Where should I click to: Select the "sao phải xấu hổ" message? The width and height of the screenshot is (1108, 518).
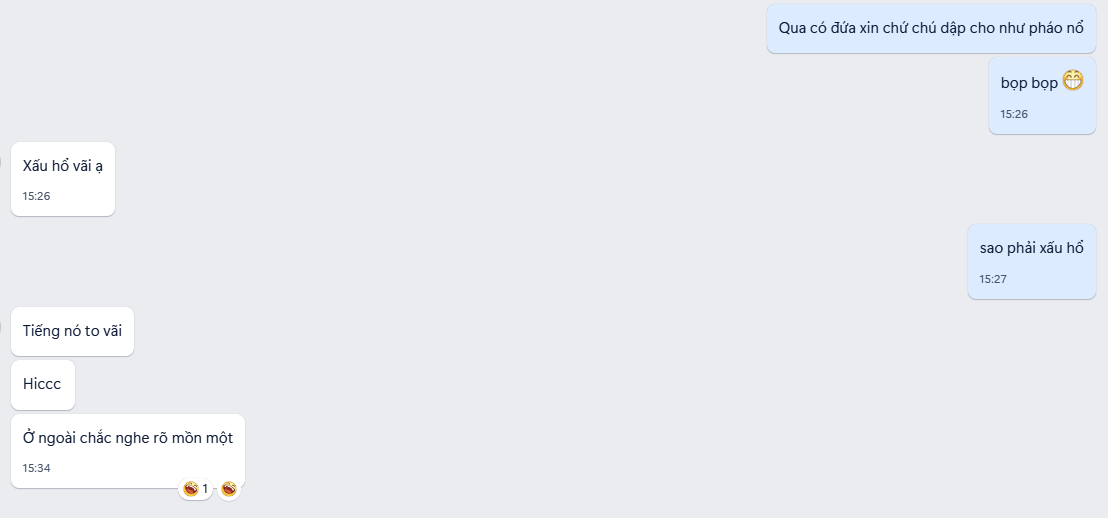1032,261
